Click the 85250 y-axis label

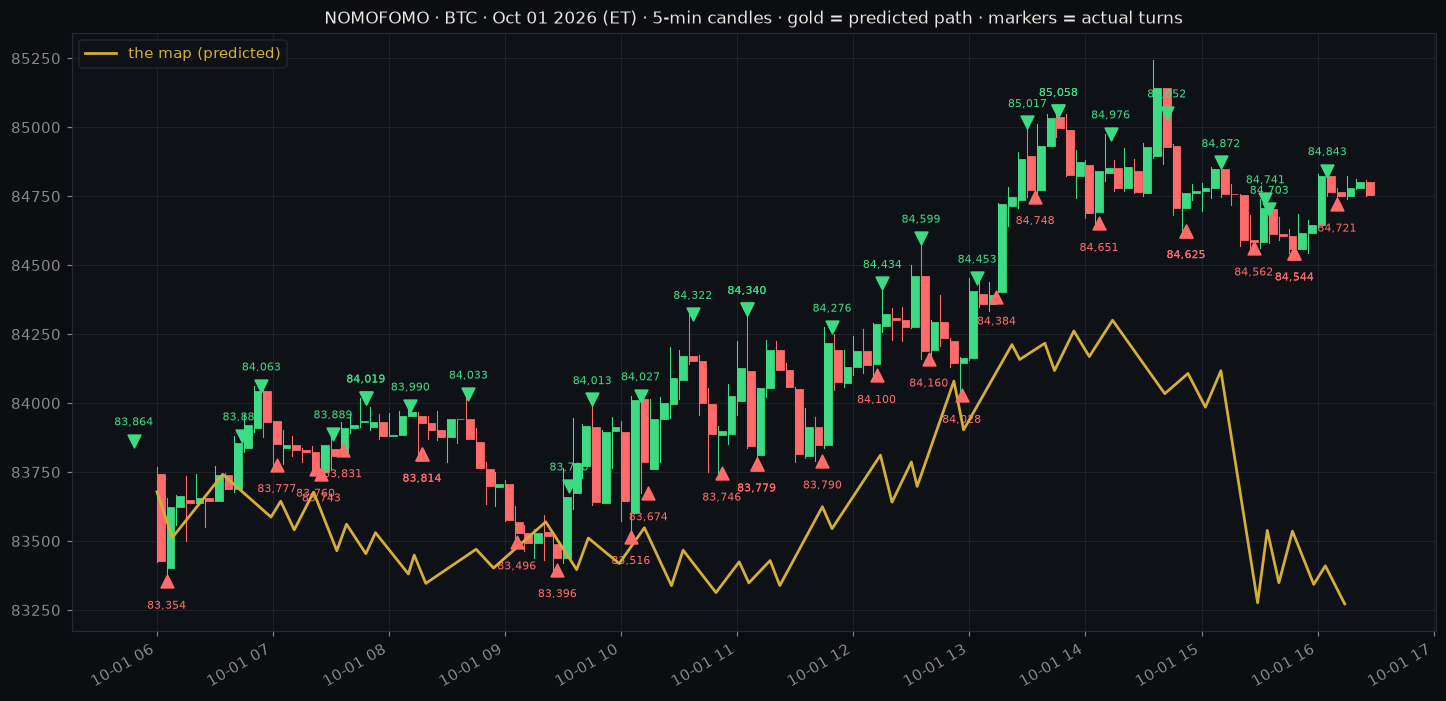point(37,58)
